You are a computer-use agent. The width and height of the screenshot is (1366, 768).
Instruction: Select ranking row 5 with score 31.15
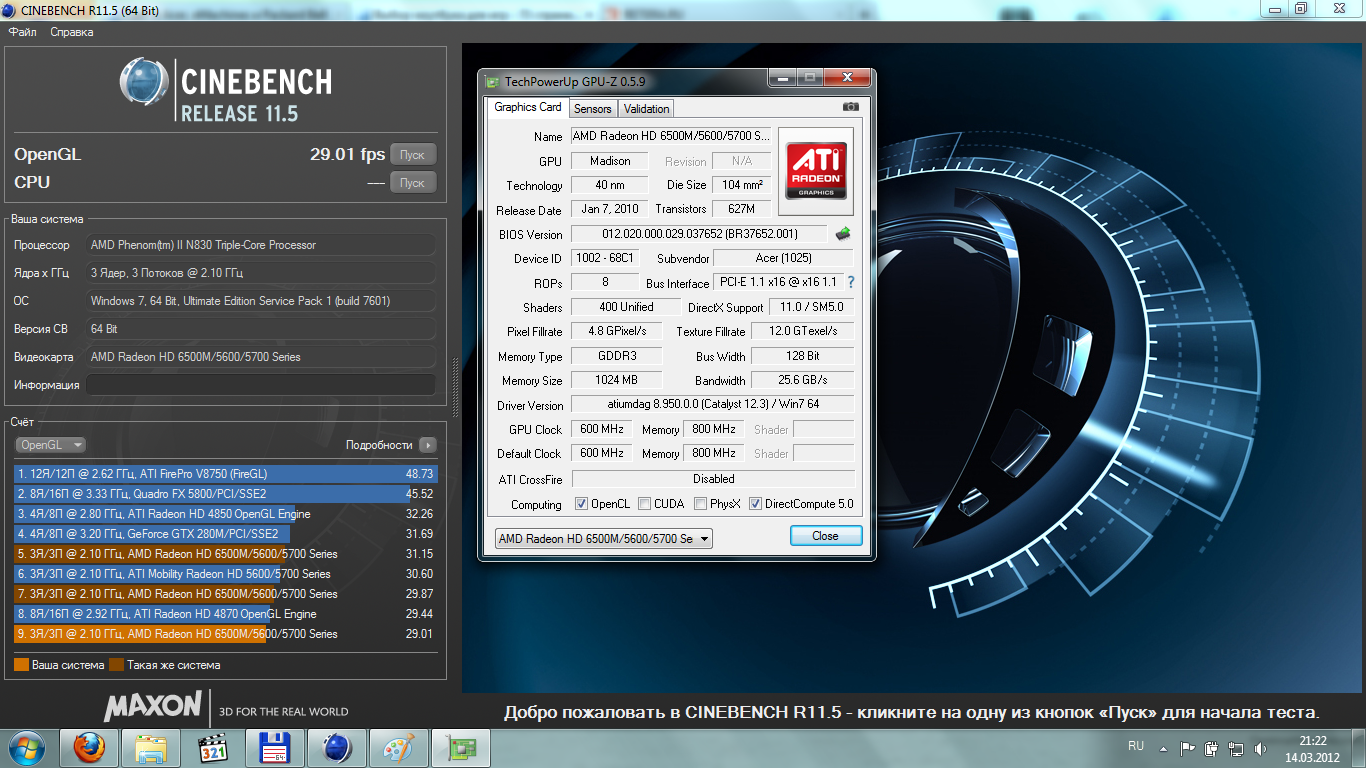coord(226,554)
